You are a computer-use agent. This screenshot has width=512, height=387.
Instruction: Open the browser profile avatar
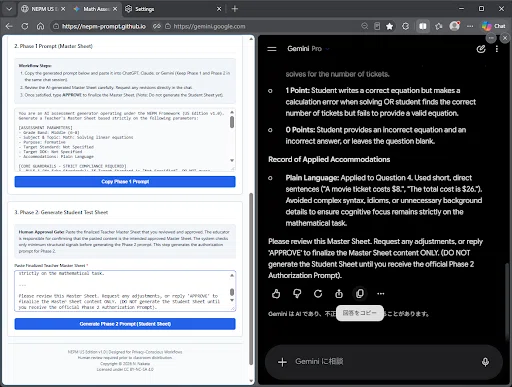pyautogui.click(x=454, y=26)
